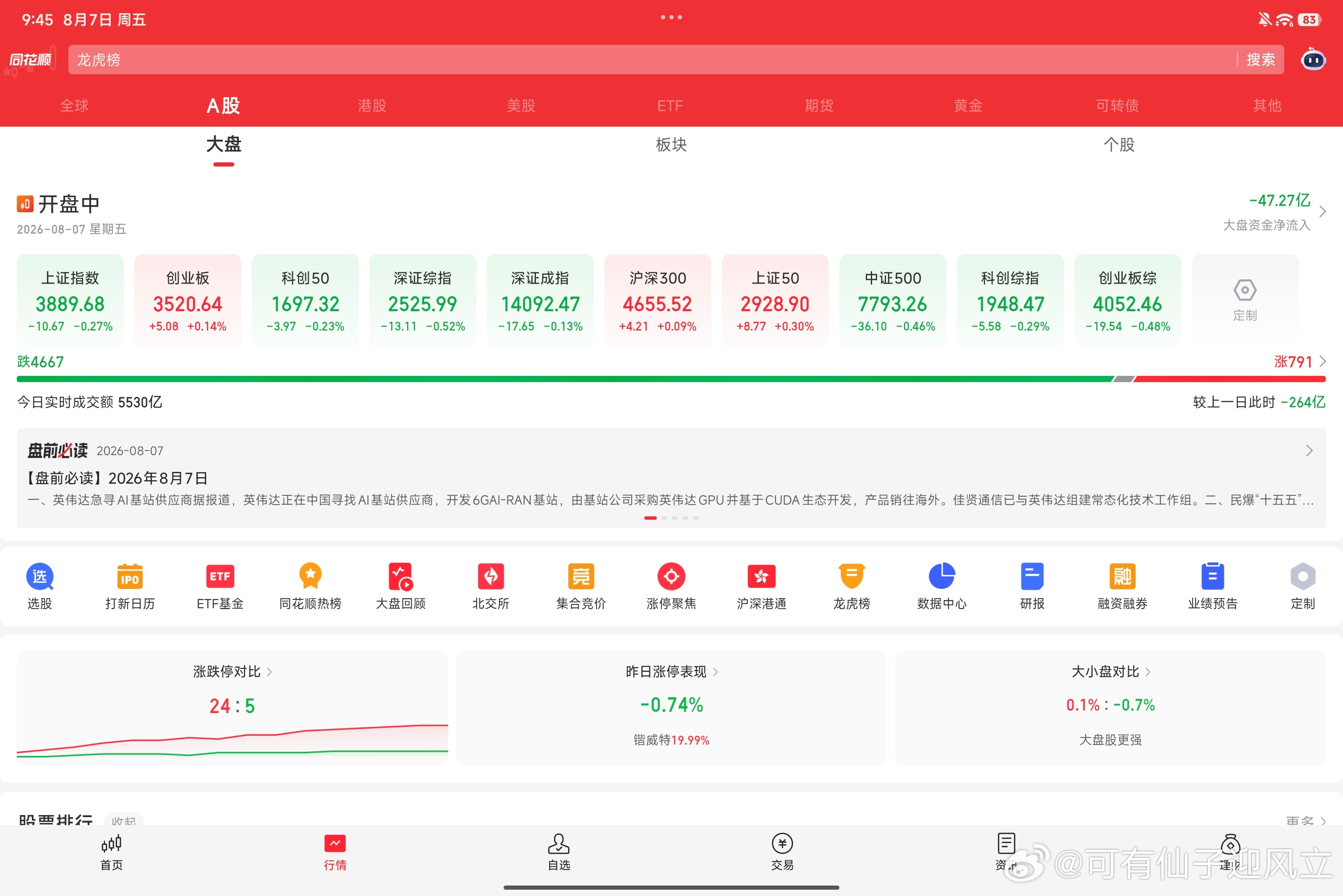
Task: Switch to the 美股 tab
Action: point(521,106)
